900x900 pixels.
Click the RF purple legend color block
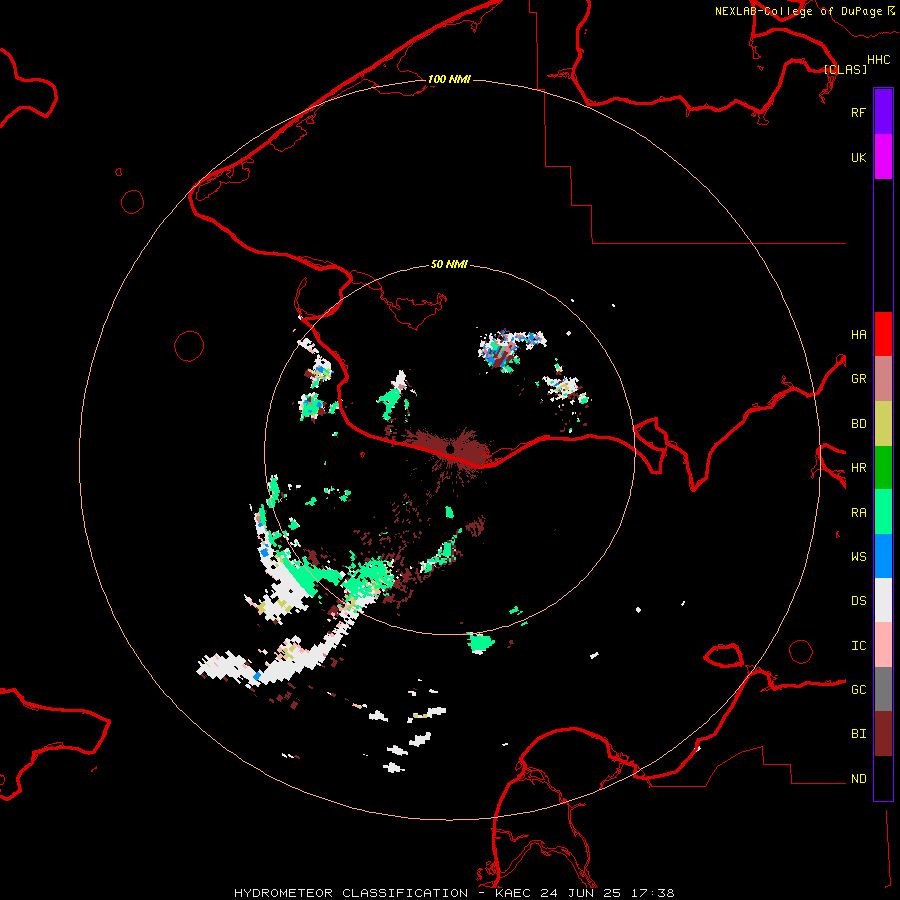point(883,112)
